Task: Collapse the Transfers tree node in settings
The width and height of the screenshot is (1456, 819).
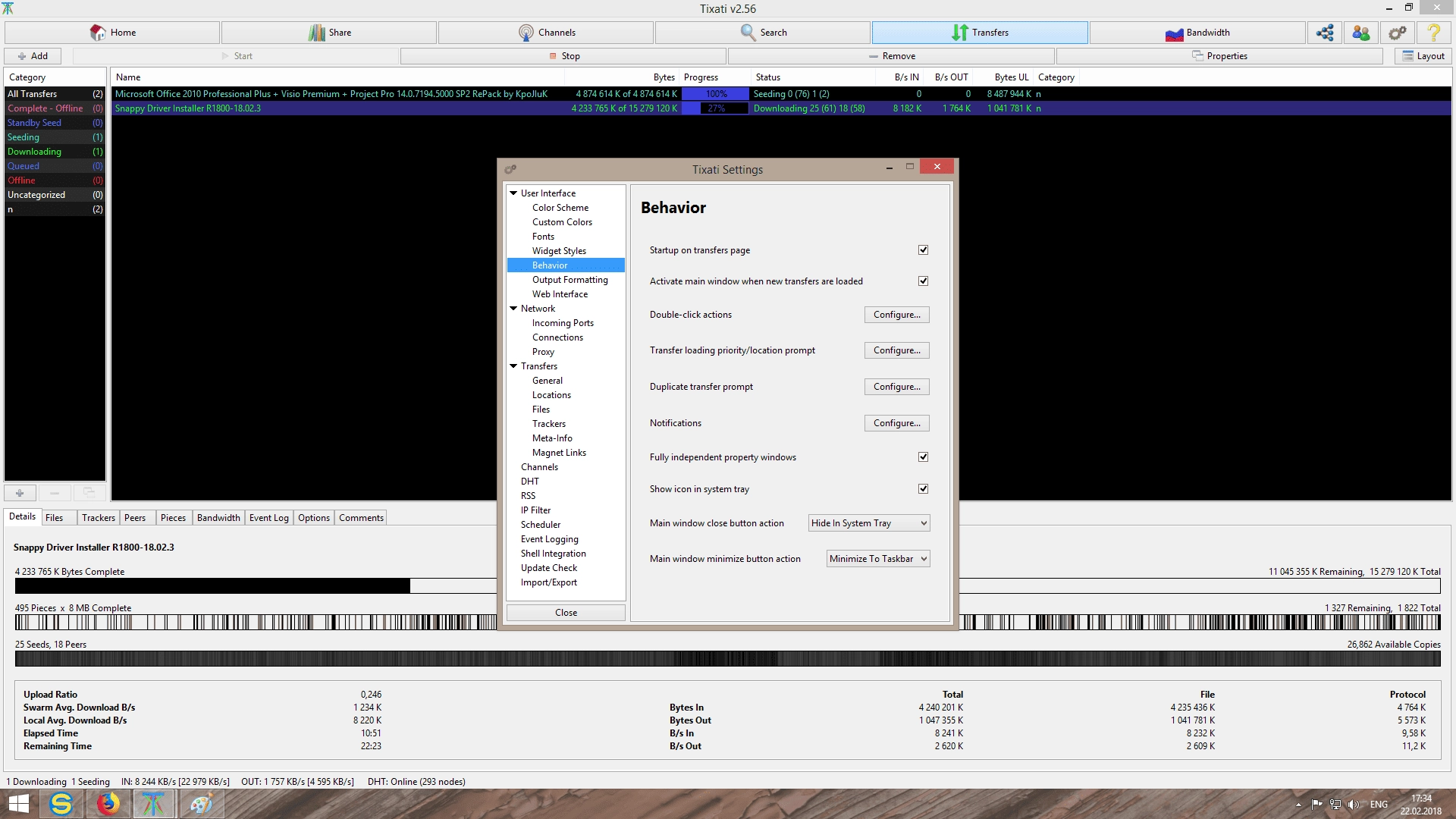Action: click(x=513, y=366)
